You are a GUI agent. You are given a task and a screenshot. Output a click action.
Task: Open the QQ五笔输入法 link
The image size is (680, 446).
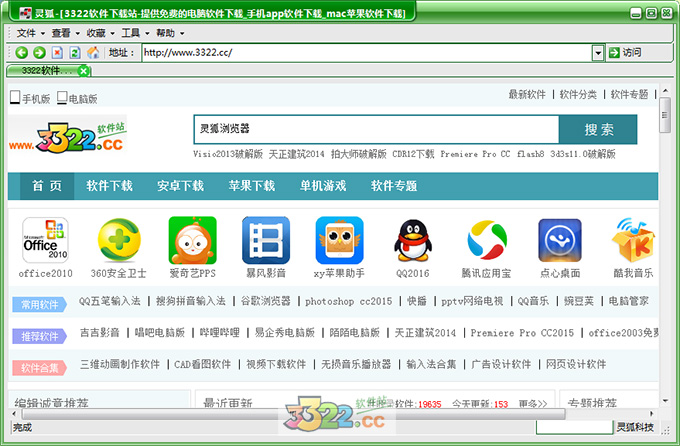110,301
